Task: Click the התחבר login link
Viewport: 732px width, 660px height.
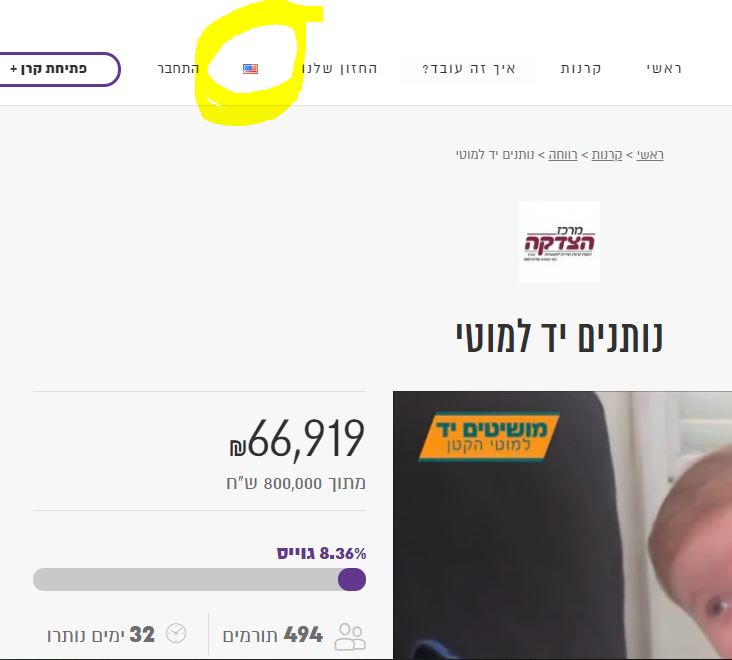Action: [178, 69]
